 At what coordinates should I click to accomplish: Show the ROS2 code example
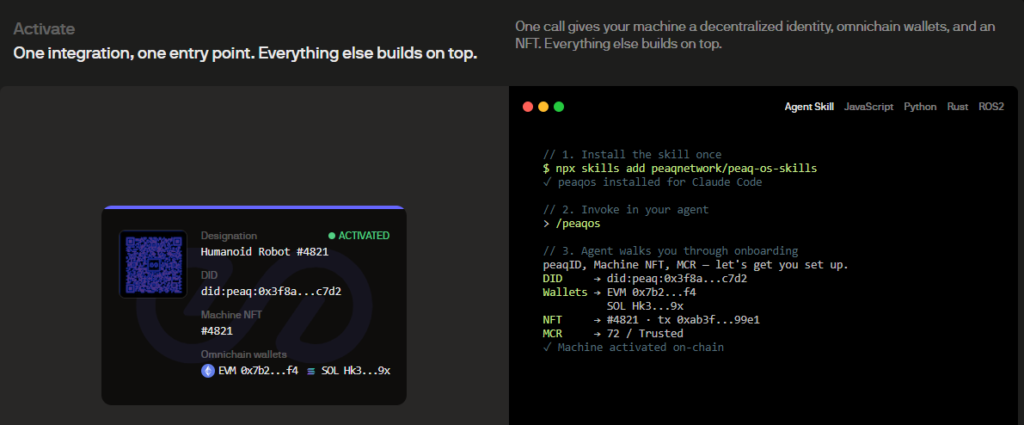pos(991,106)
